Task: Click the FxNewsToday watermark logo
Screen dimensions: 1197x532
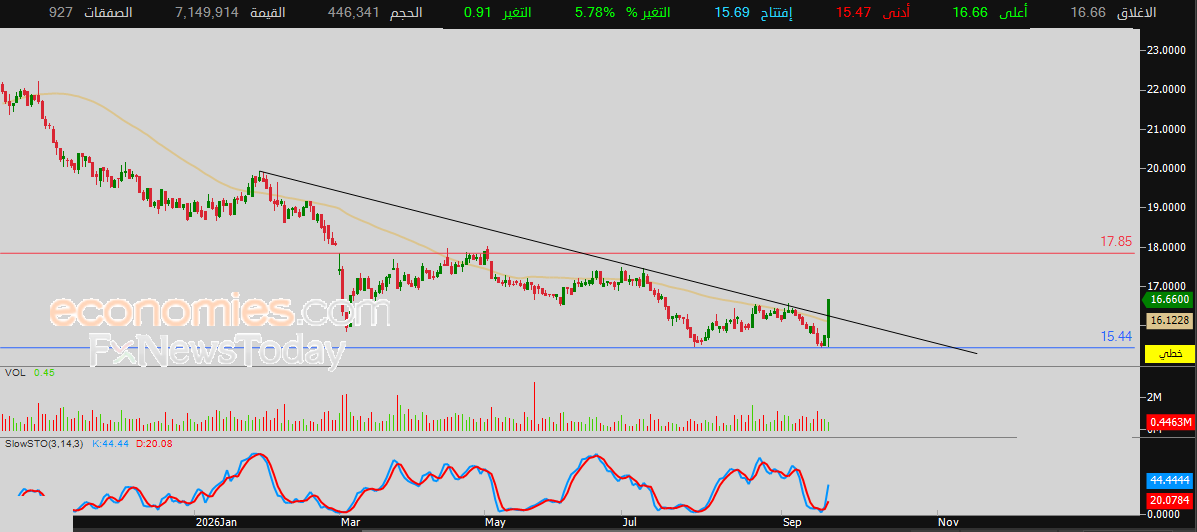Action: click(217, 353)
